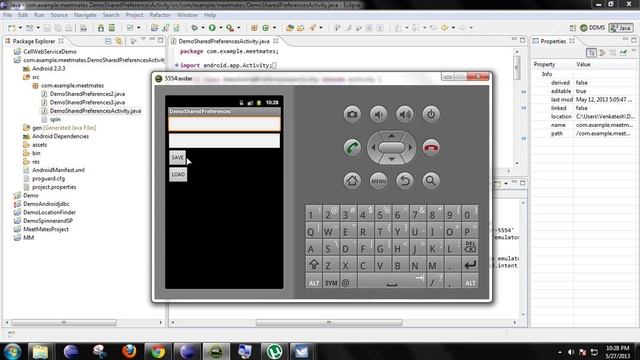Click Collapse All in Package Explorer

pos(108,41)
